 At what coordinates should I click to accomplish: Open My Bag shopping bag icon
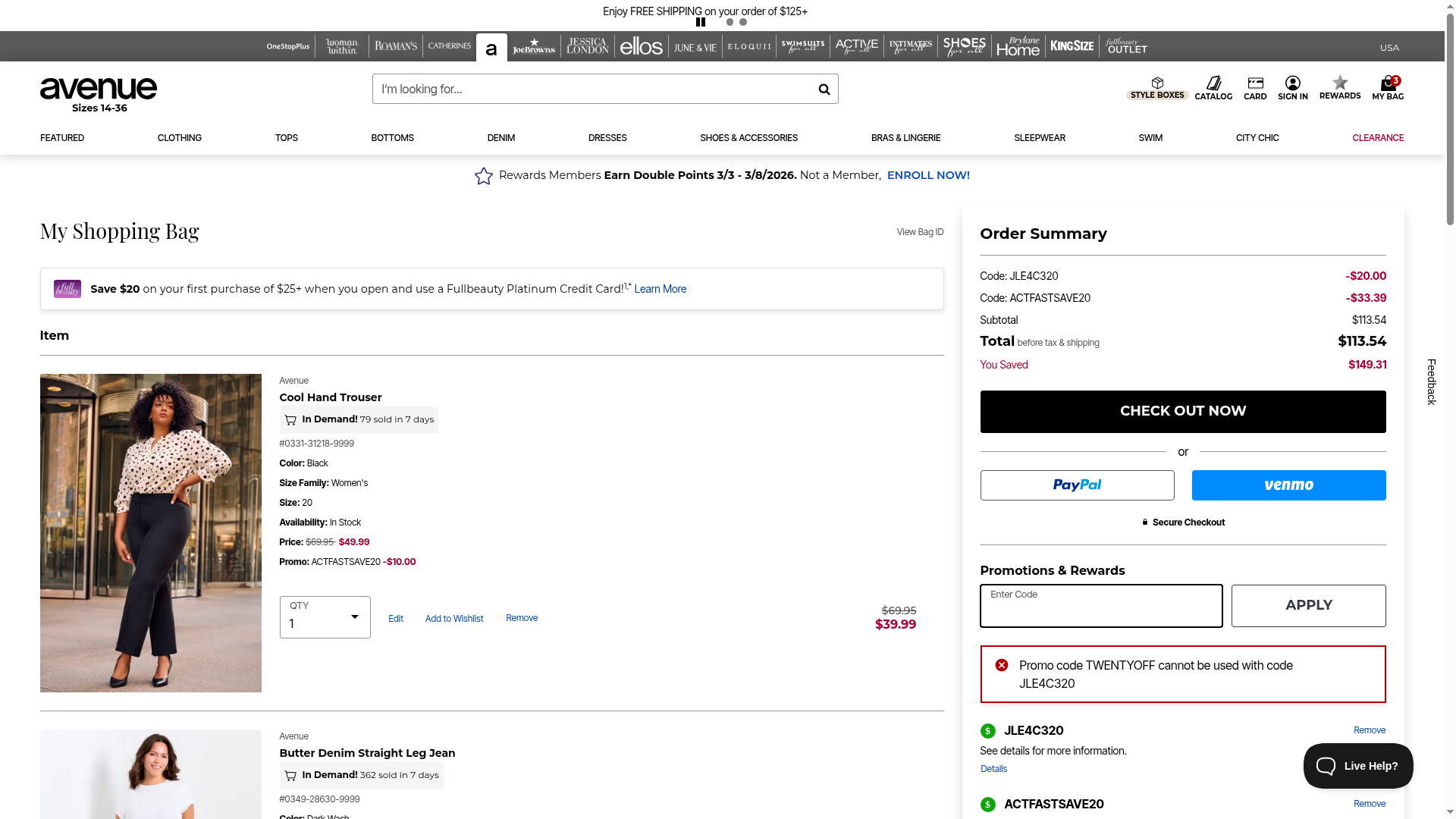coord(1387,88)
